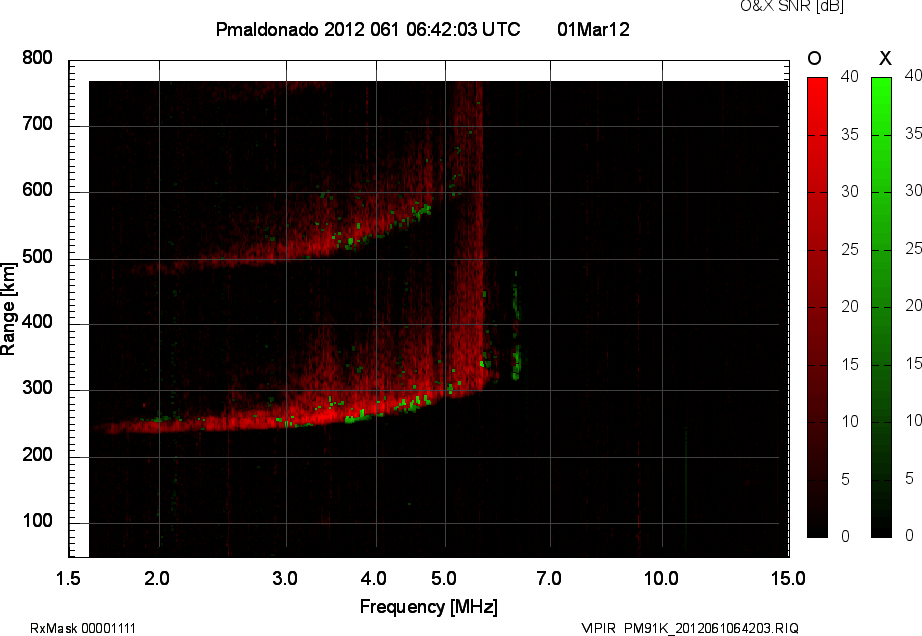Click the 800 tick on the range axis
Screen dimensions: 922x636
(38, 58)
